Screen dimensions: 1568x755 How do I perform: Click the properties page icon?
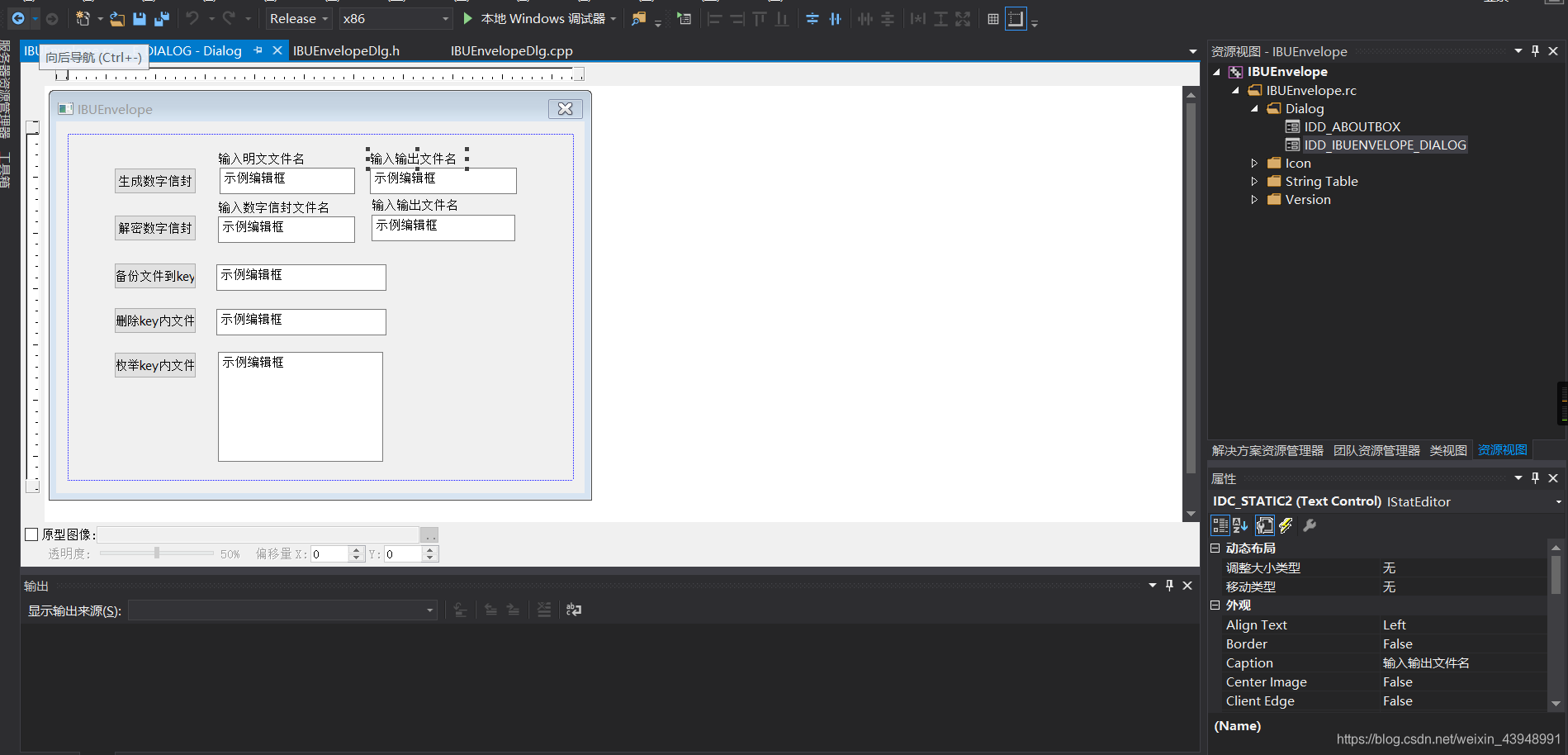[1264, 525]
